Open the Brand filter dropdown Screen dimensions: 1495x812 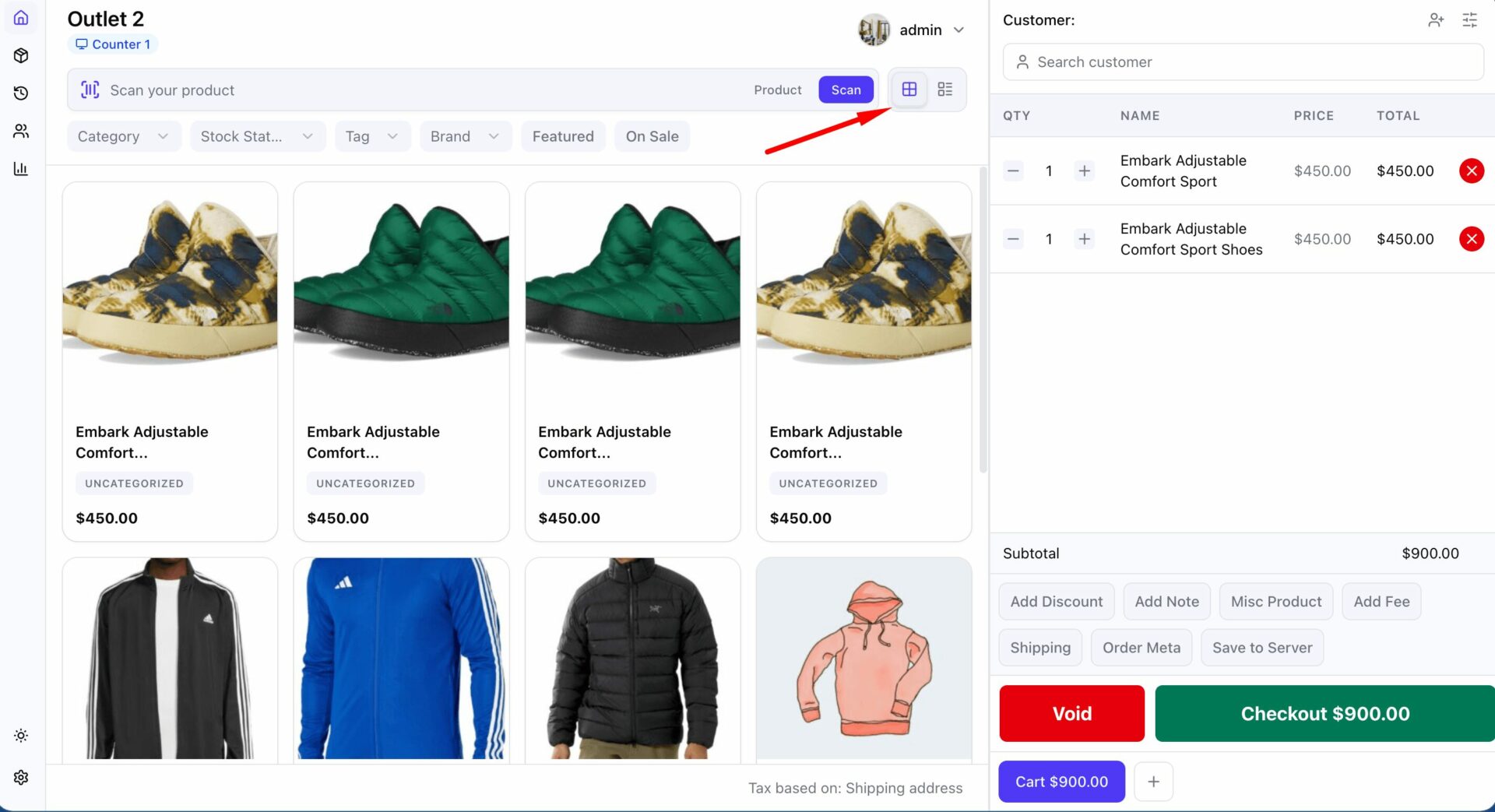click(466, 136)
